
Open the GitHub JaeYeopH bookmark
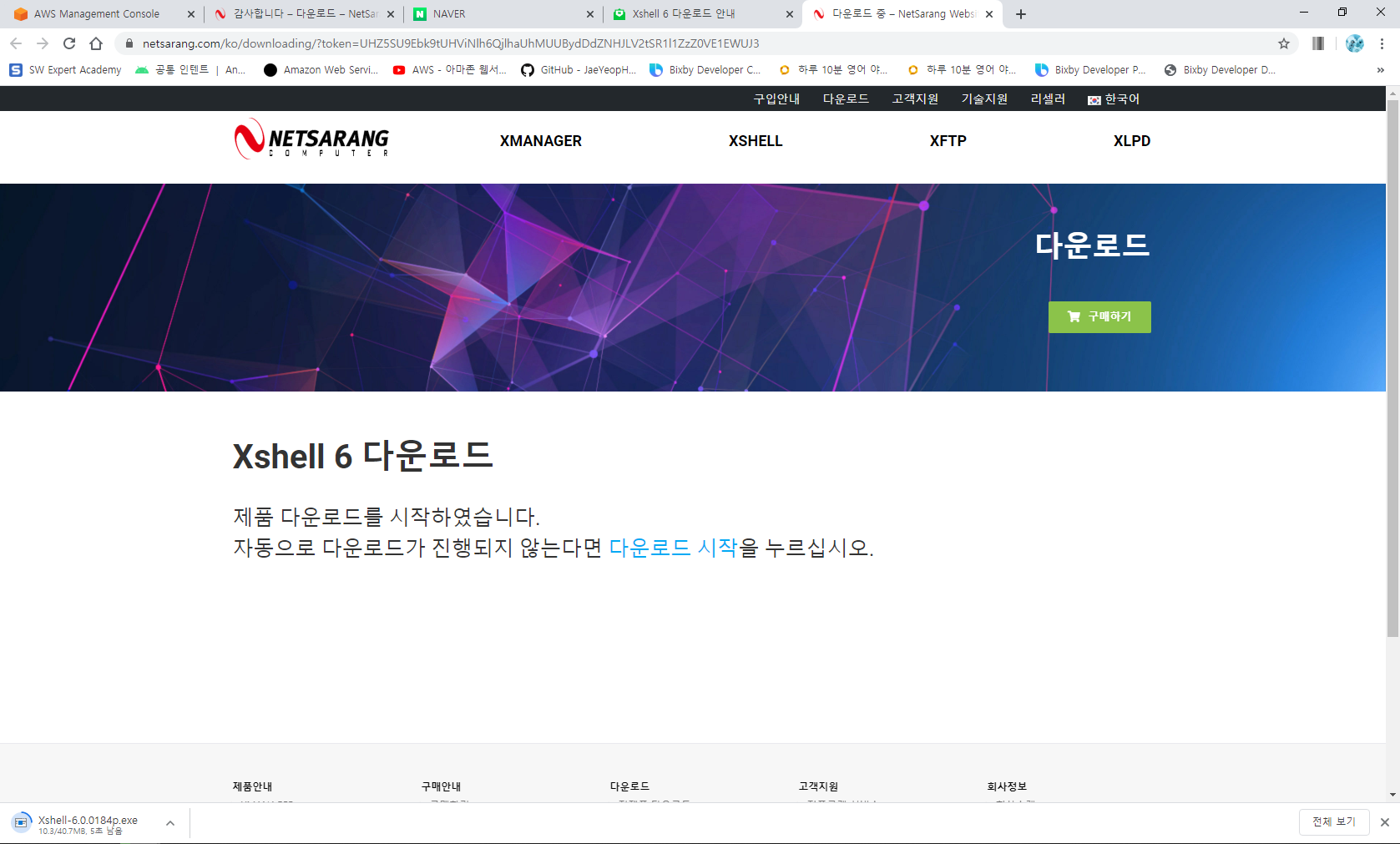(x=579, y=70)
